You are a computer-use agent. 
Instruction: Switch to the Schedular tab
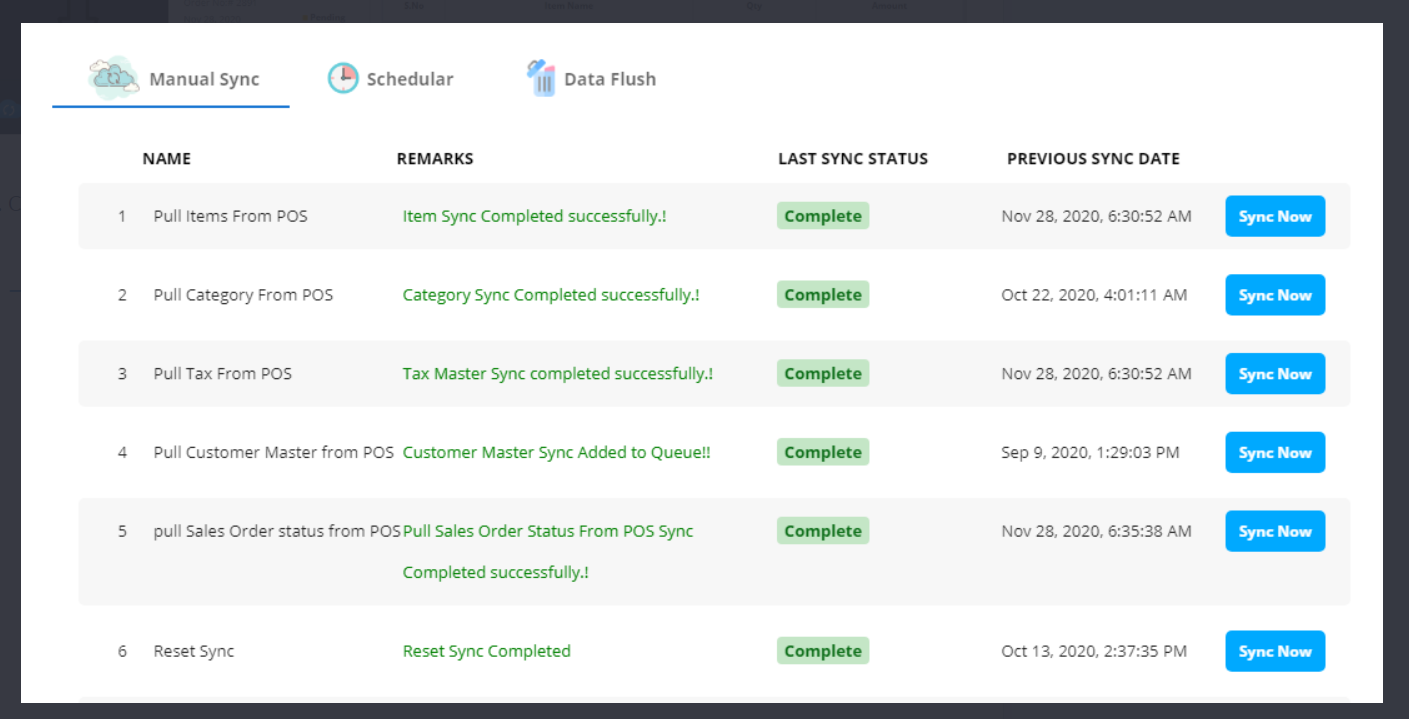[x=409, y=79]
